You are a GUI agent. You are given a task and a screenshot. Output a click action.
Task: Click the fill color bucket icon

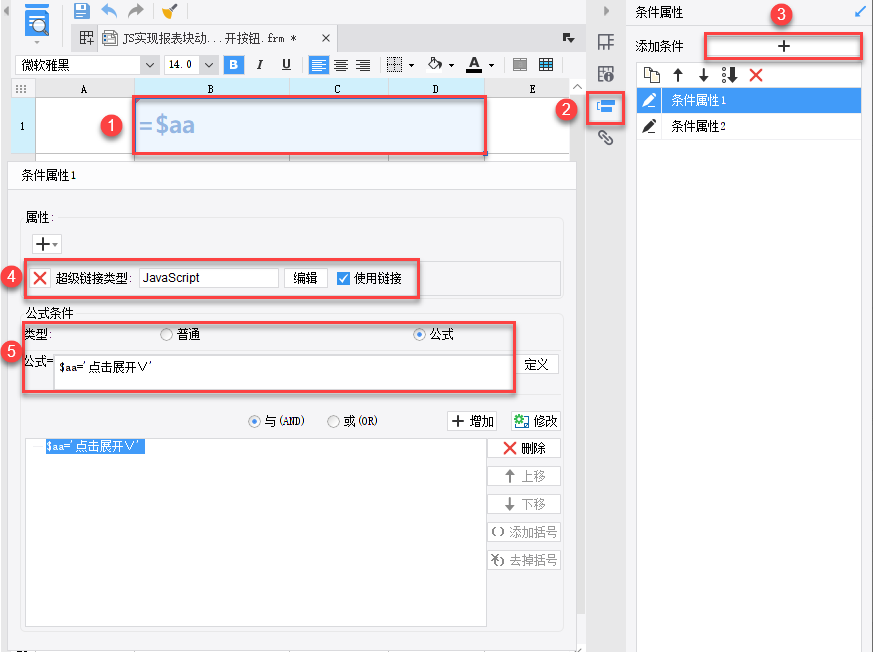click(435, 65)
